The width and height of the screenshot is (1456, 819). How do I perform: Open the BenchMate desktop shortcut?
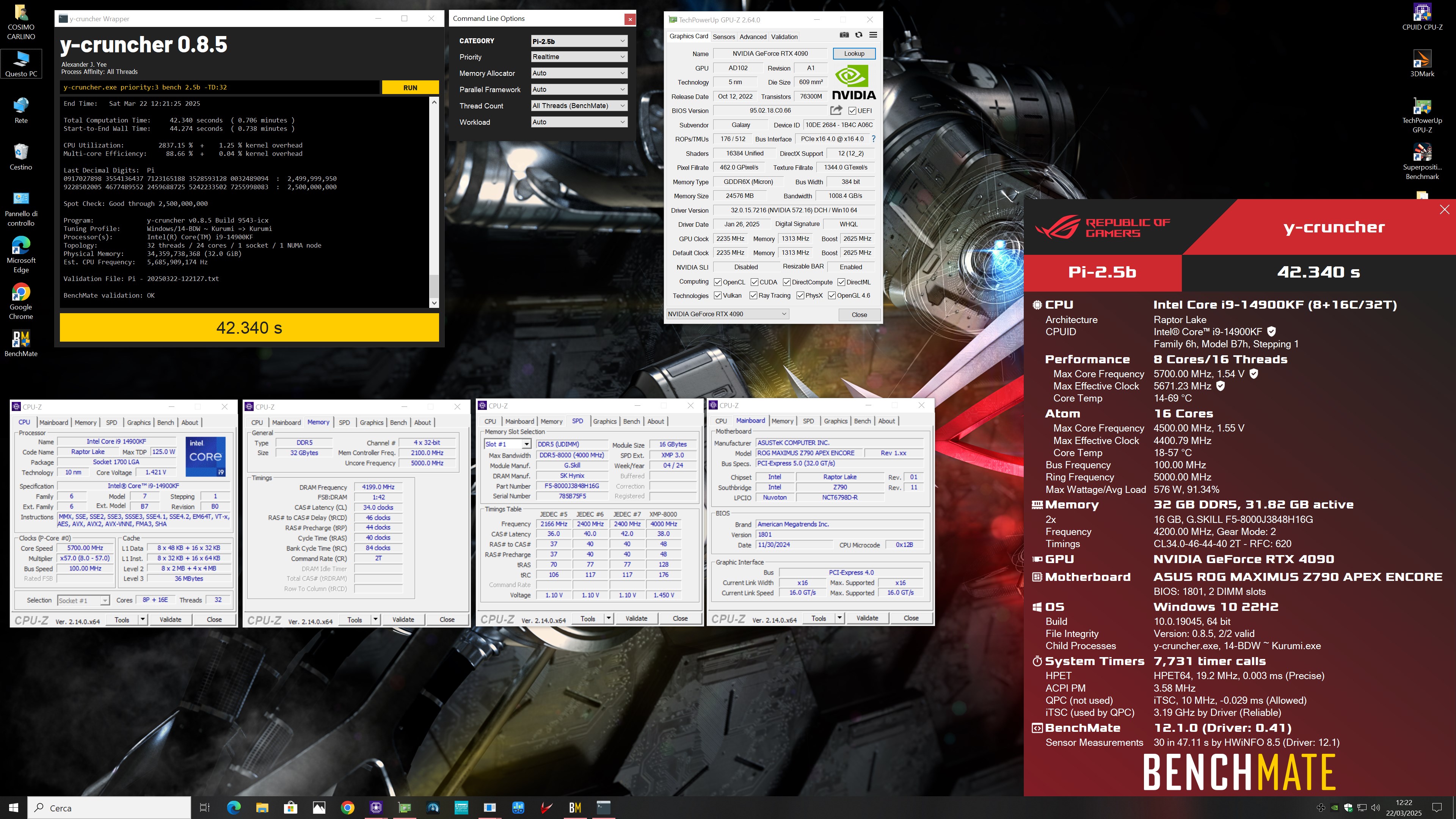click(21, 344)
